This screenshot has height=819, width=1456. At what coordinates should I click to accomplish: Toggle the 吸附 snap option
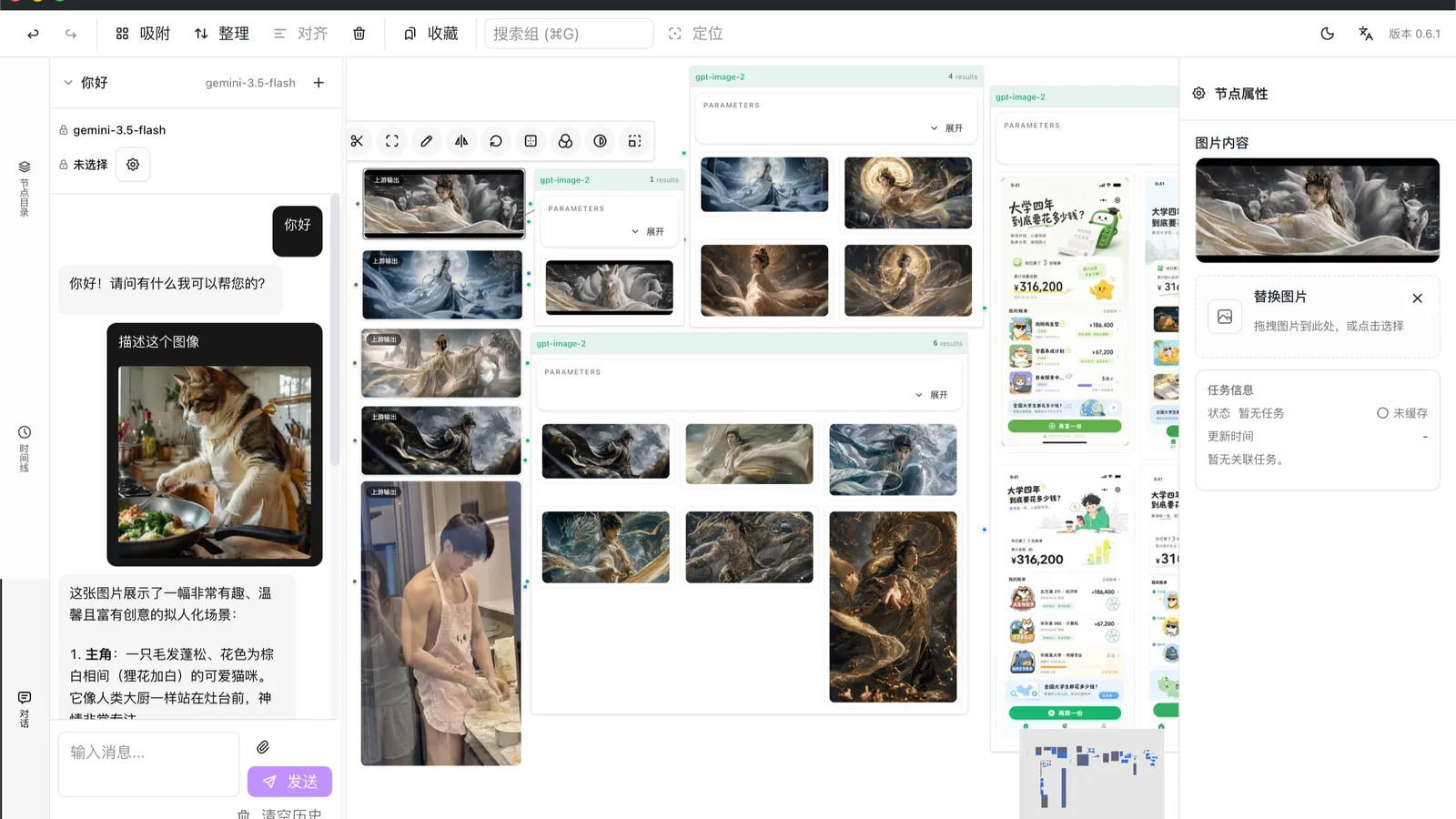coord(143,34)
